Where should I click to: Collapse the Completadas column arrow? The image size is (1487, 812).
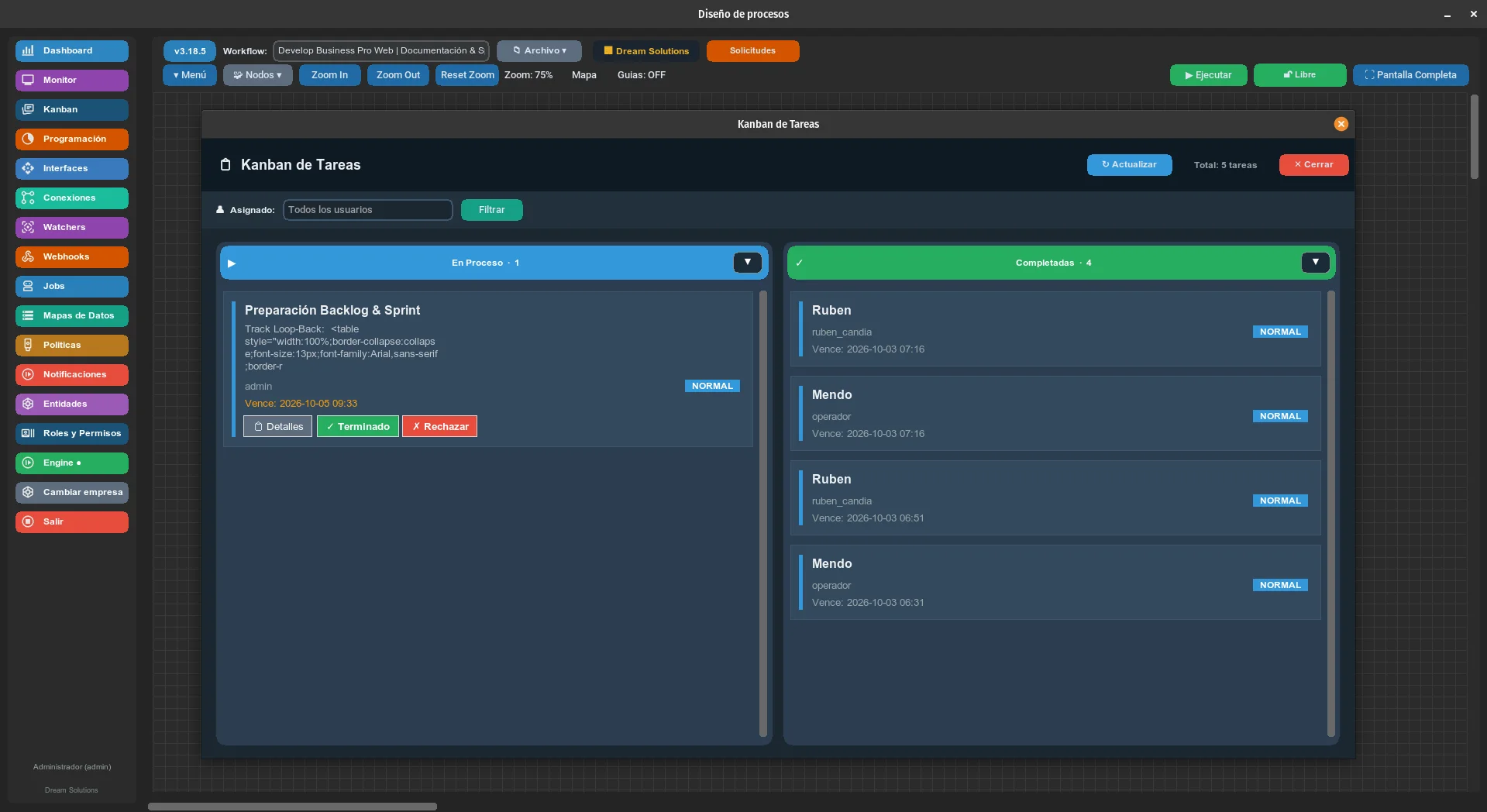pos(1315,263)
